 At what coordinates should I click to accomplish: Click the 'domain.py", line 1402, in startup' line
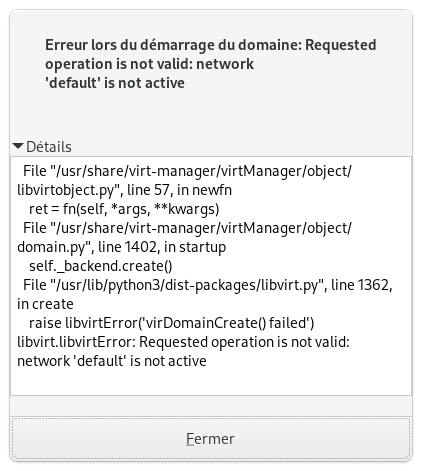click(x=121, y=247)
